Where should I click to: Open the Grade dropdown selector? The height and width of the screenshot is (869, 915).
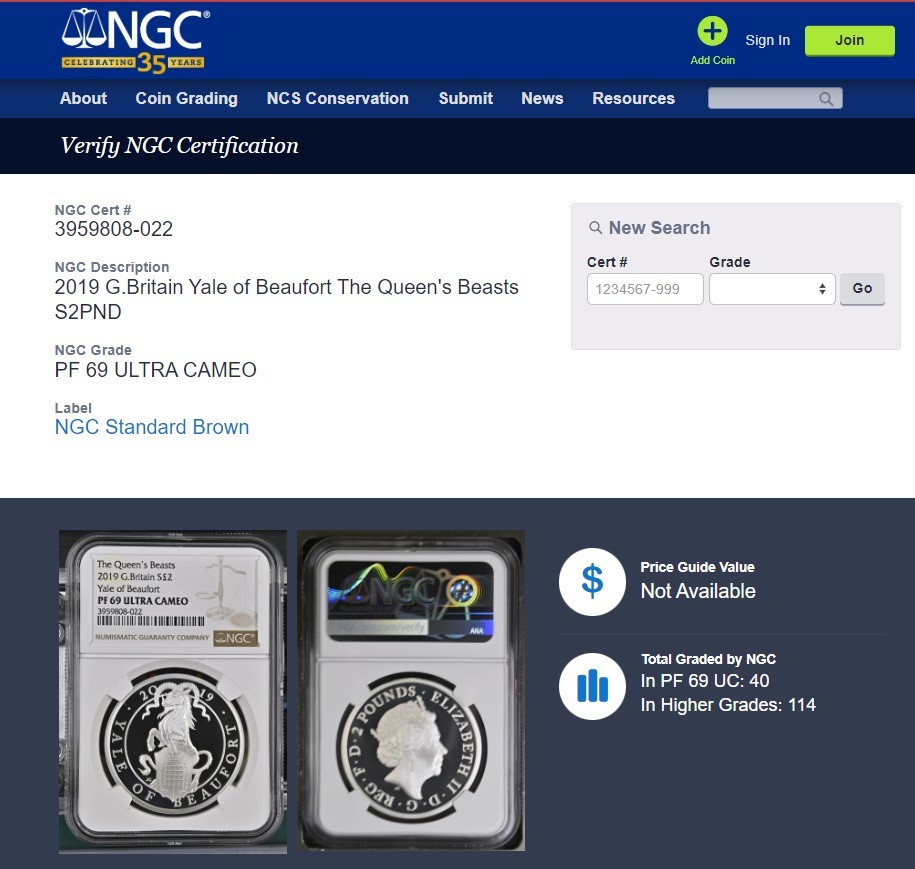(771, 289)
